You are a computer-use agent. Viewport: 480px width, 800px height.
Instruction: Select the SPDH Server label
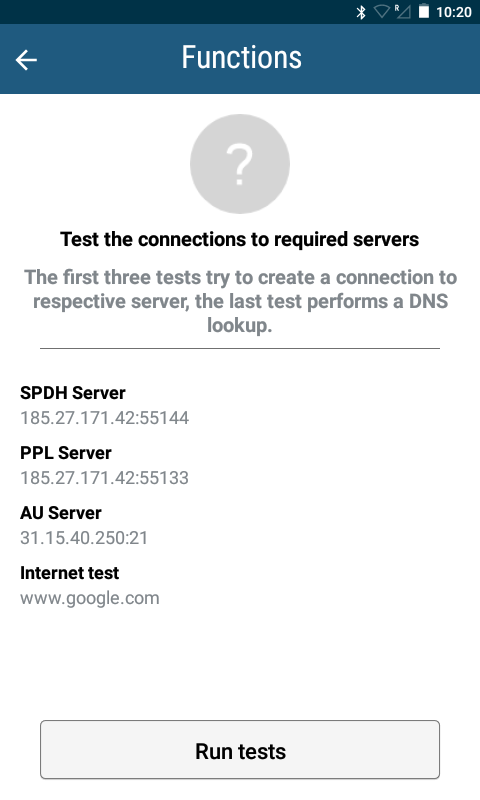72,393
